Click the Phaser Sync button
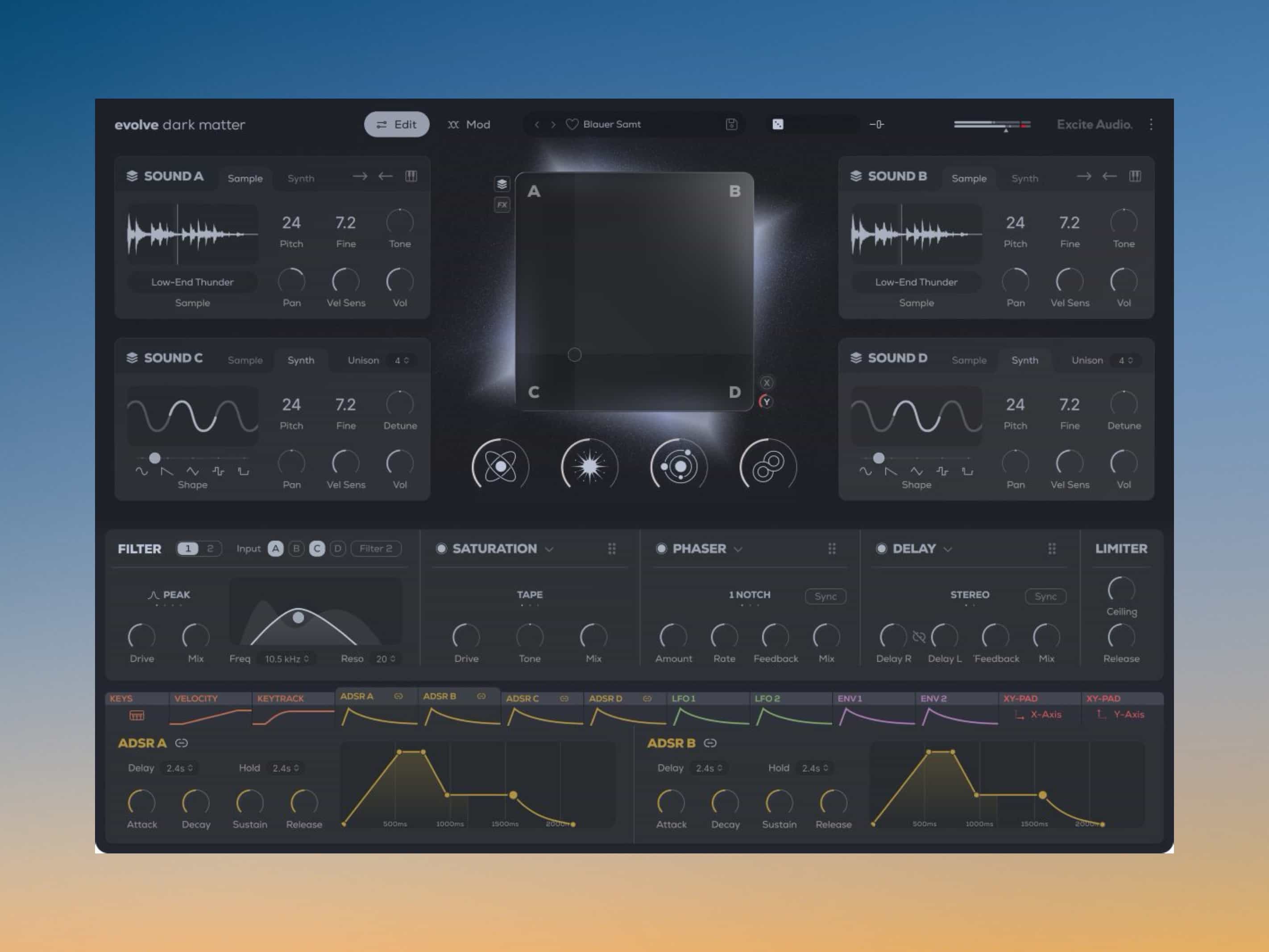 pyautogui.click(x=825, y=596)
